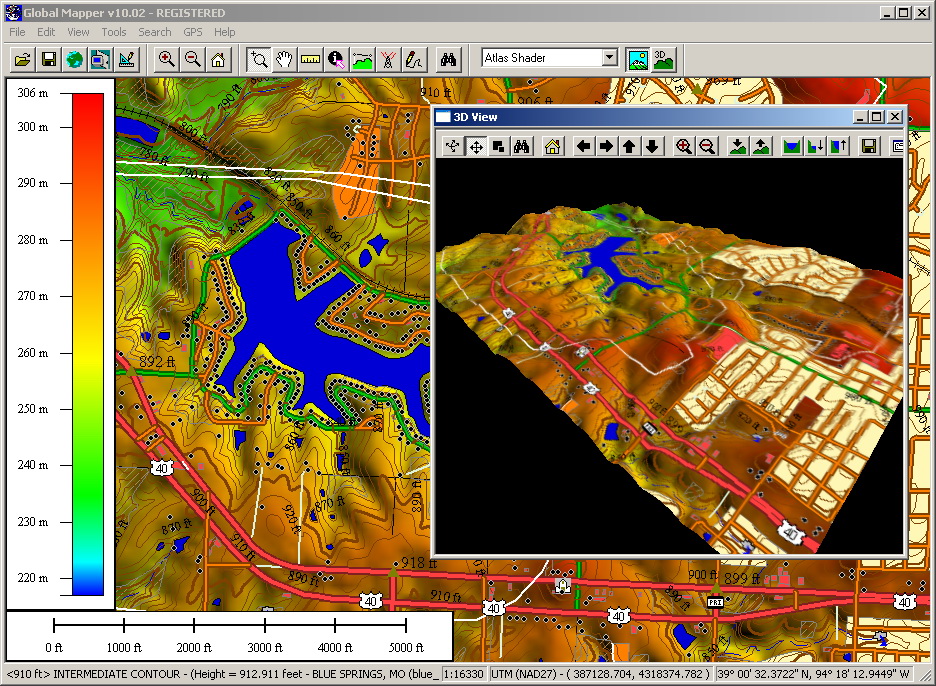Enable water display in the 3D View
Image resolution: width=936 pixels, height=686 pixels.
790,145
